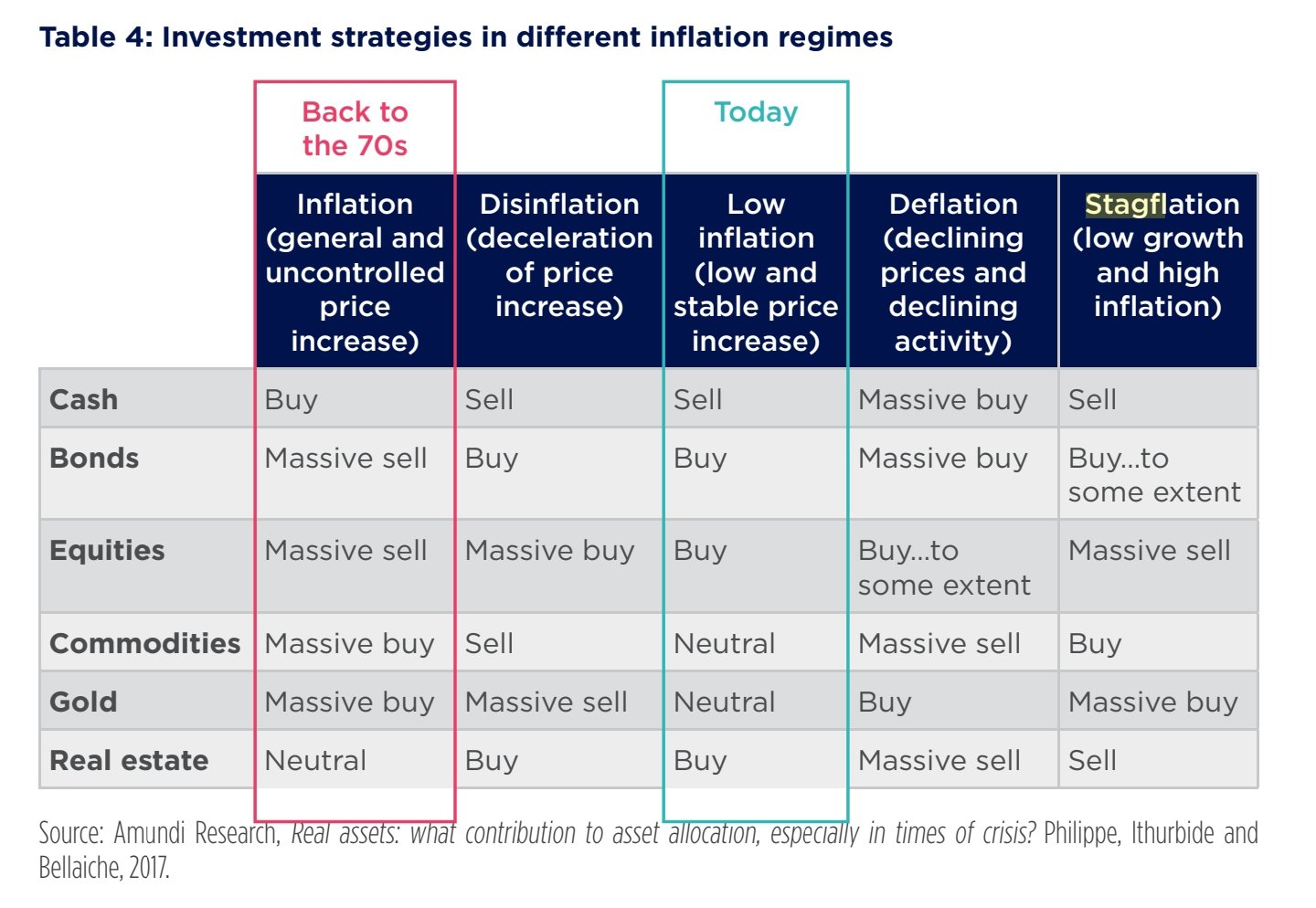The image size is (1316, 908).
Task: Select the Cash row label
Action: [x=83, y=399]
